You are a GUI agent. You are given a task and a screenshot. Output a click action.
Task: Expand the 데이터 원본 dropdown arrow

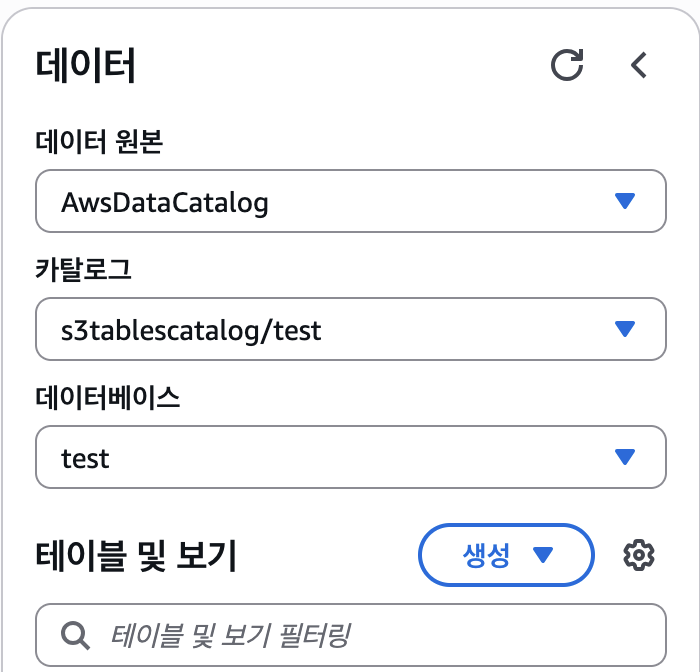[x=625, y=202]
